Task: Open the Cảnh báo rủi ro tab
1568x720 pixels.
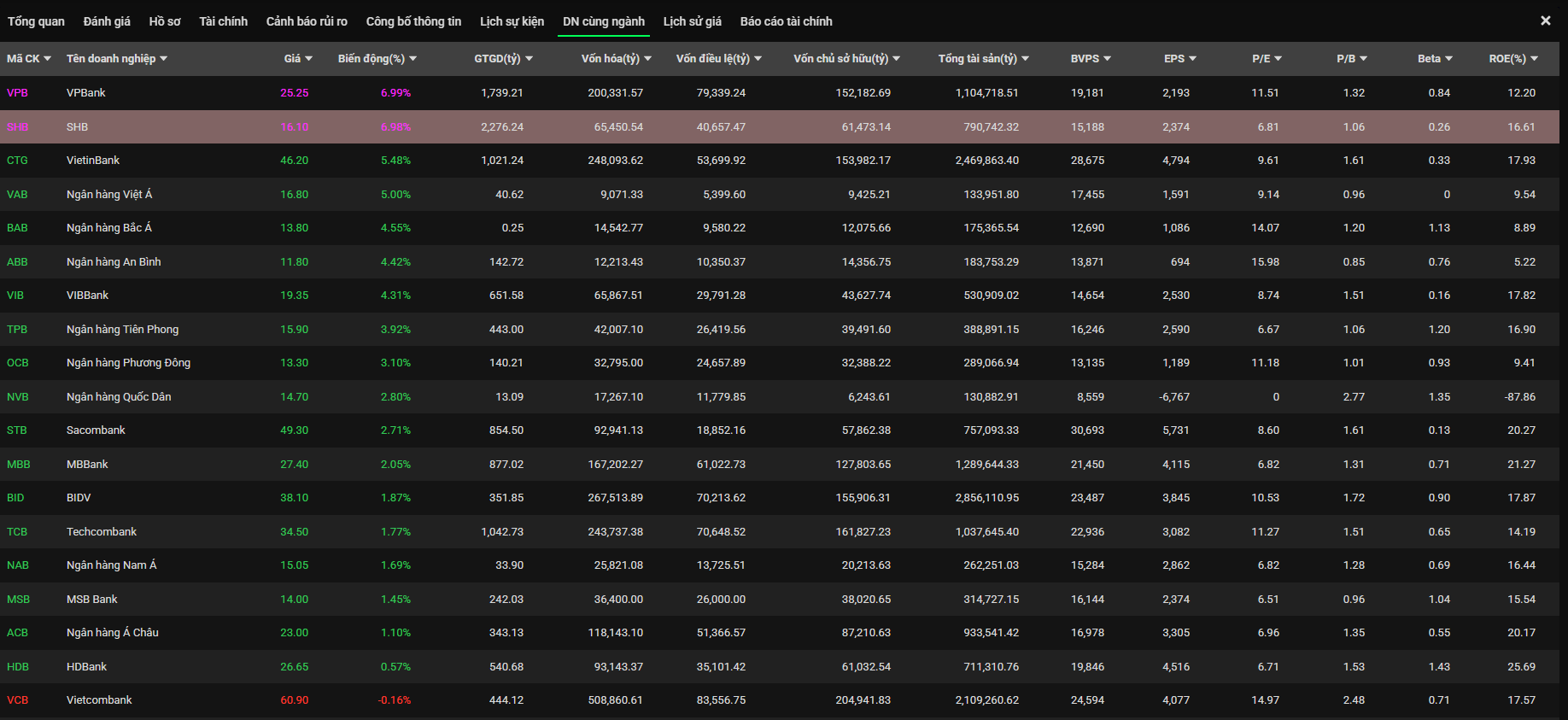Action: [307, 21]
